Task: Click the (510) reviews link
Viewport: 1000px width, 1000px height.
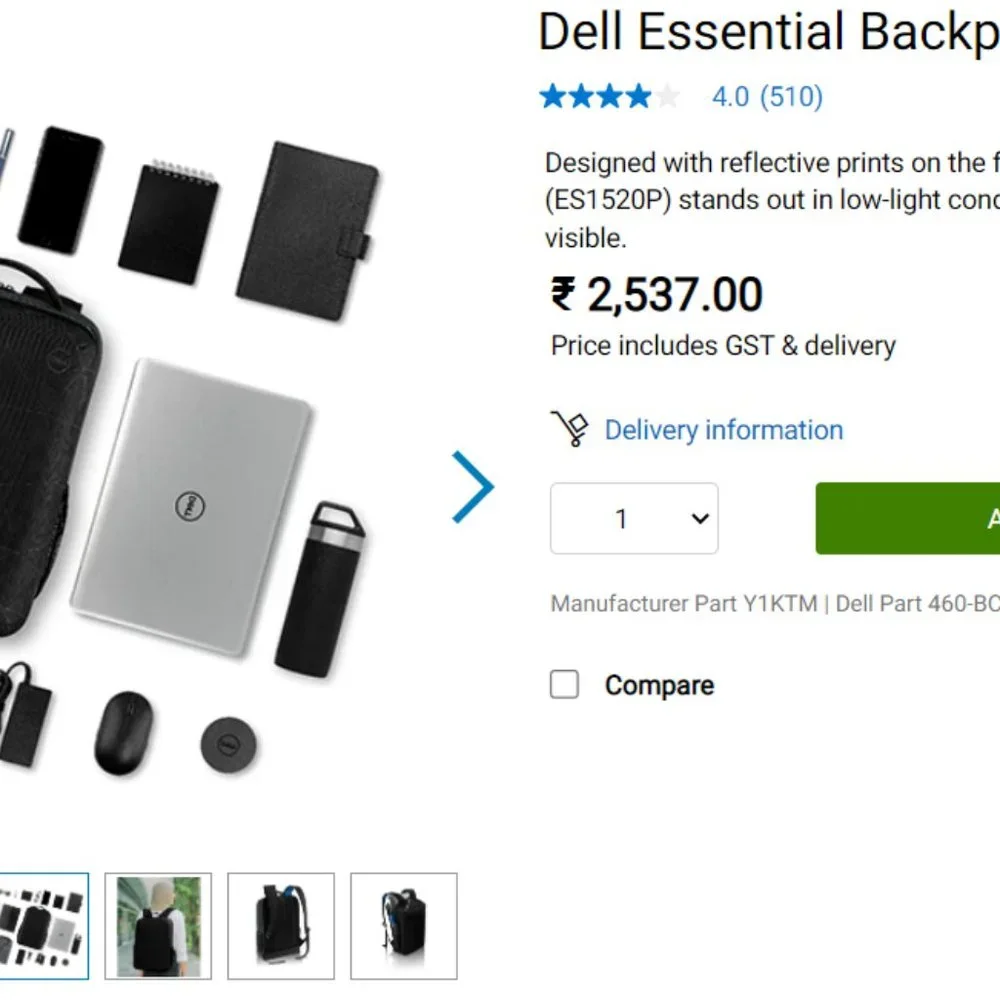Action: click(791, 96)
